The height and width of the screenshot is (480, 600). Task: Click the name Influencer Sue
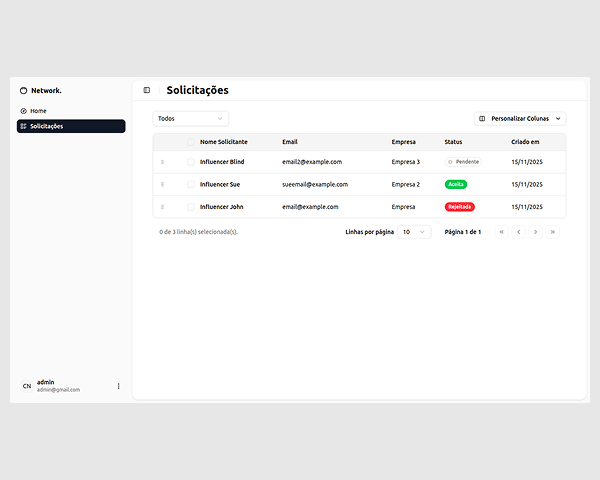tap(220, 184)
